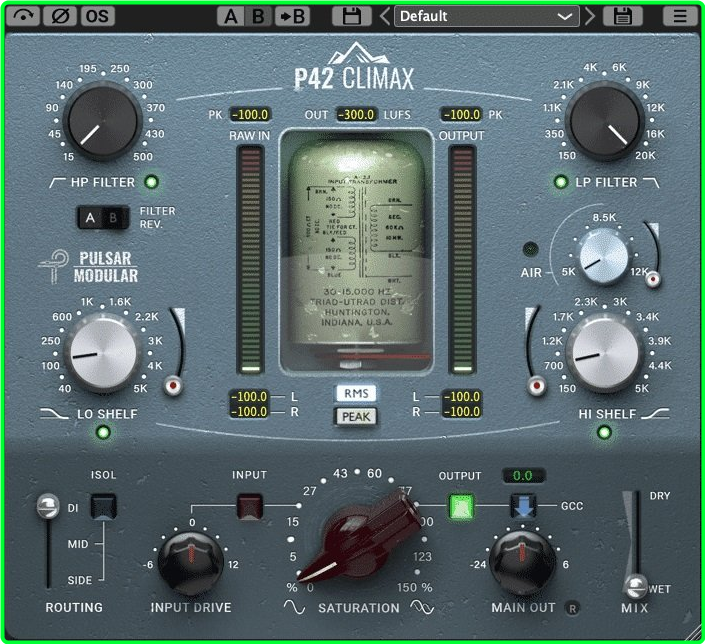Enable oversampling with the OS button
The width and height of the screenshot is (705, 644).
point(98,16)
